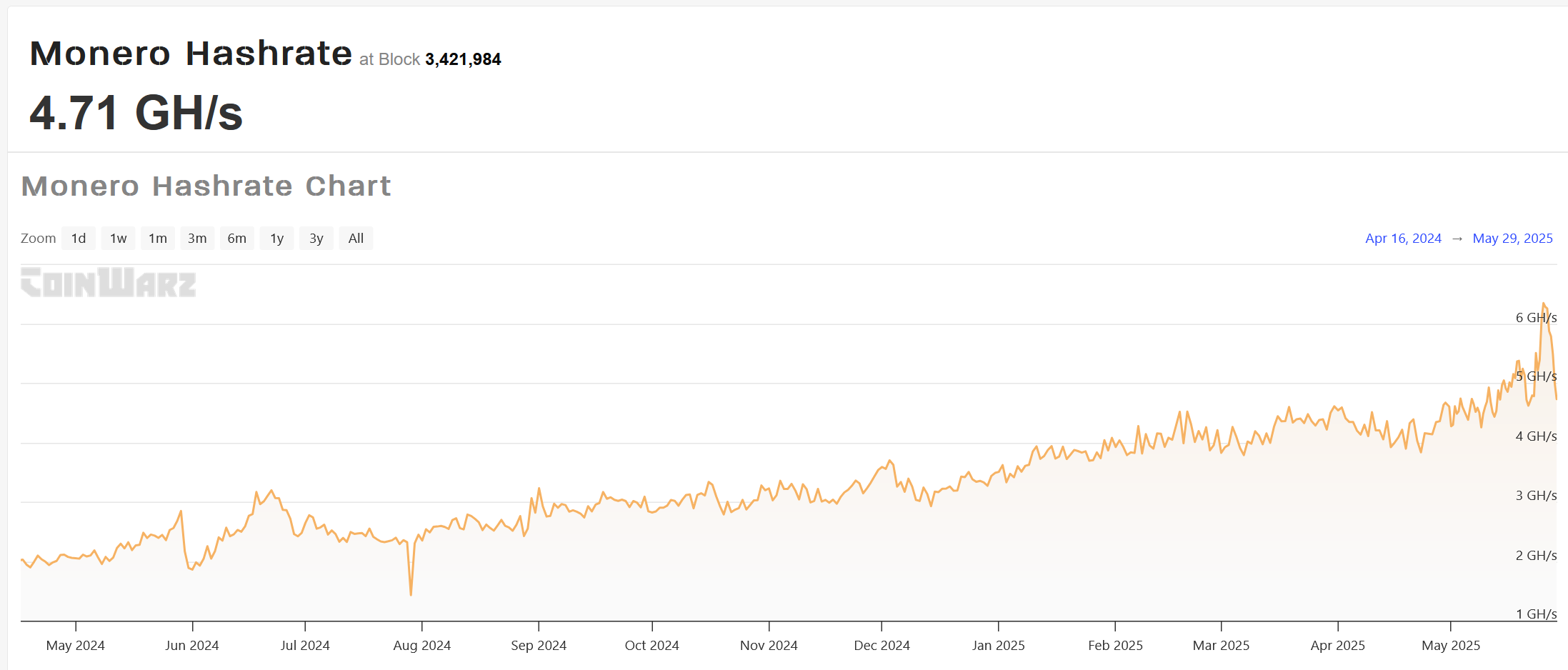Click the Jun 2024 axis label

pyautogui.click(x=192, y=646)
